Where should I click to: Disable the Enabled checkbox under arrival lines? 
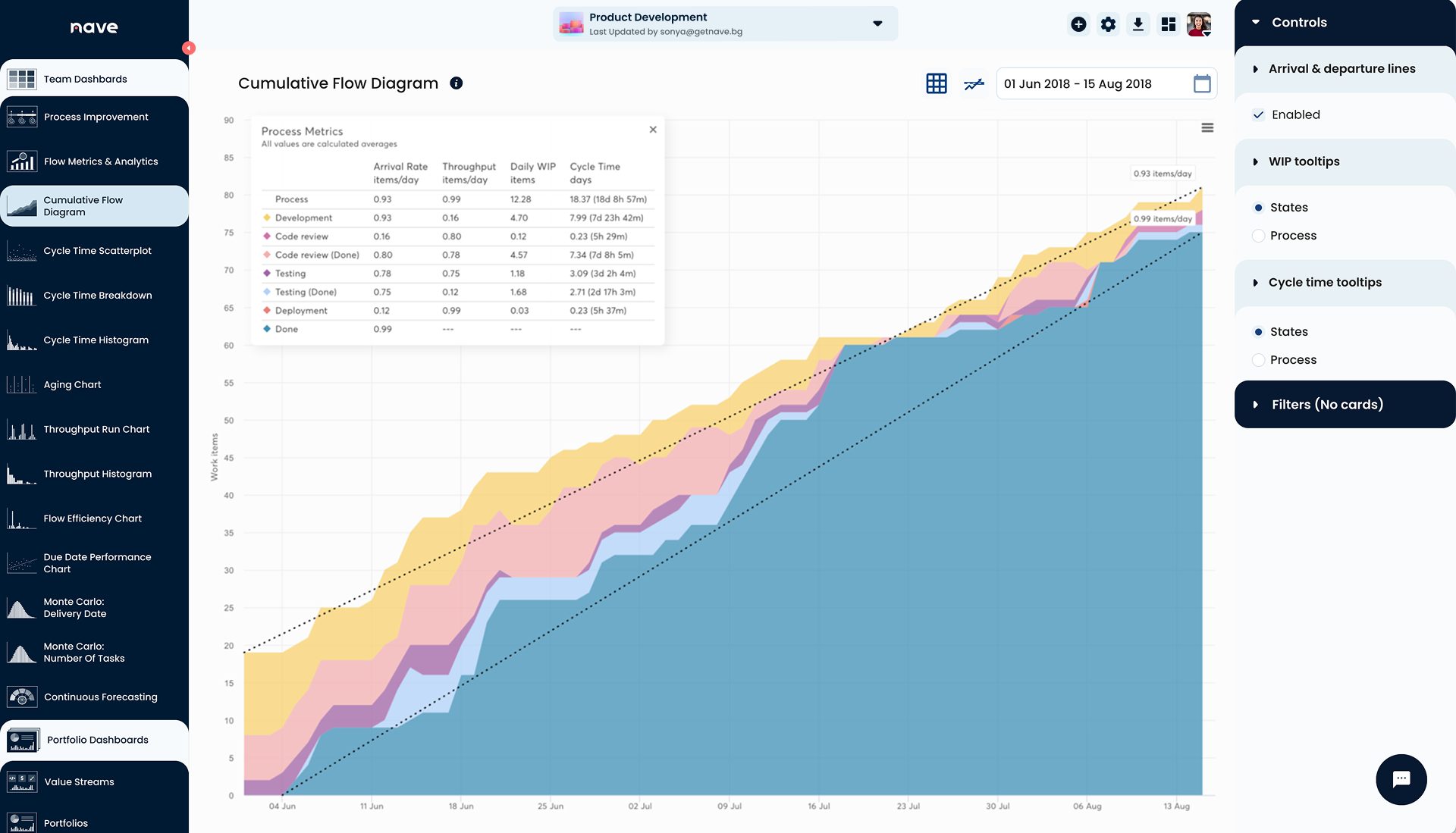[x=1258, y=114]
